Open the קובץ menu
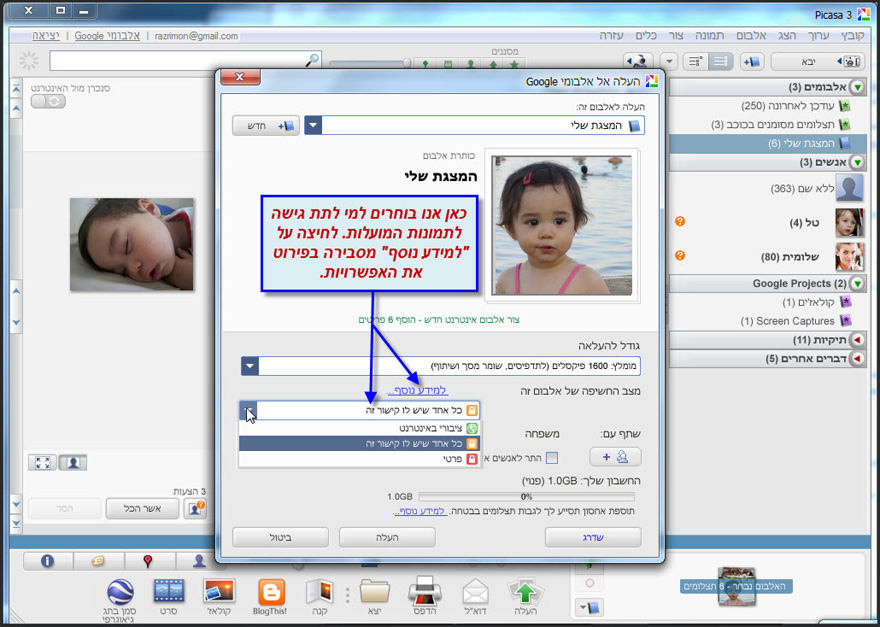880x627 pixels. (x=853, y=35)
